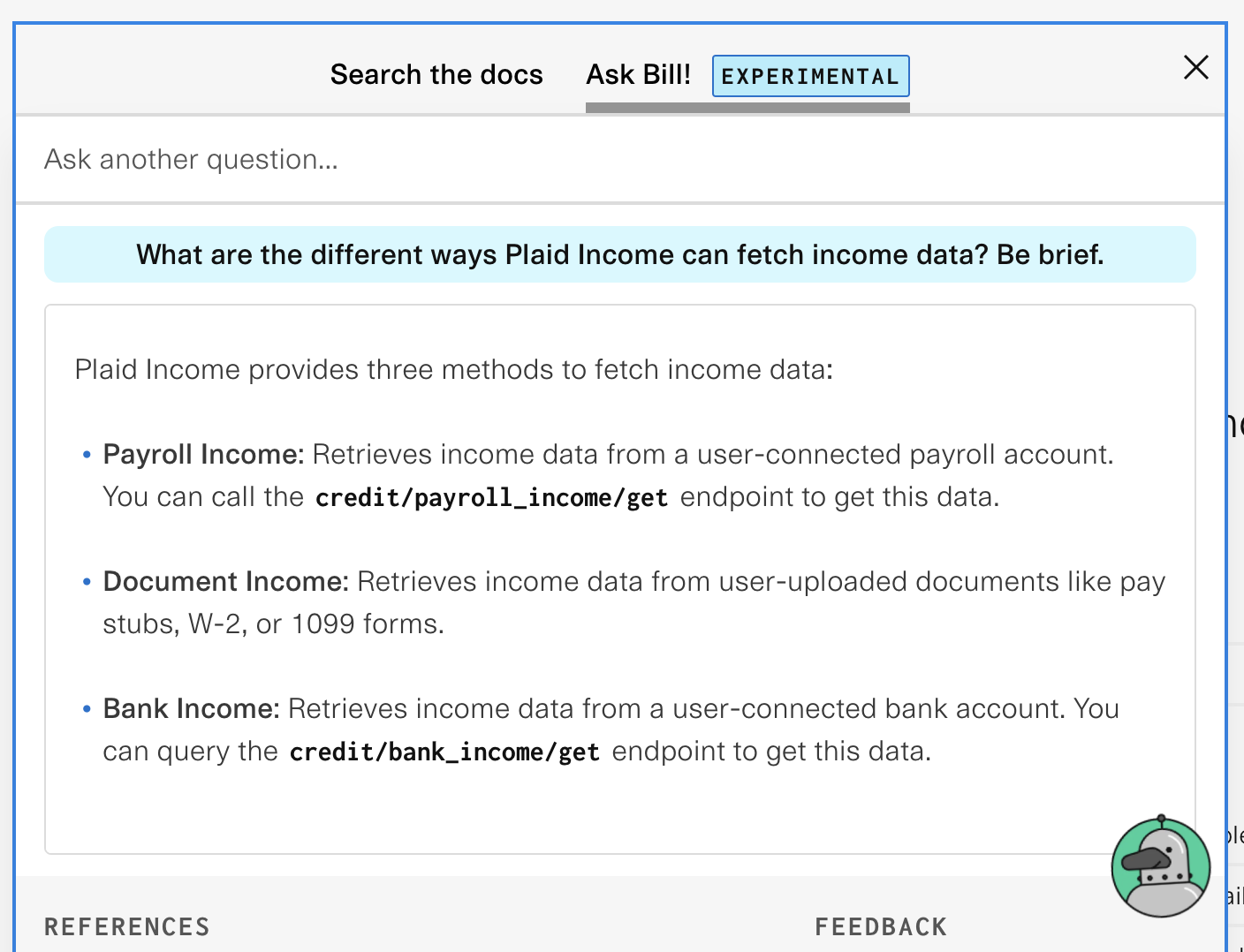Click the Bill robot mascot avatar
The width and height of the screenshot is (1244, 952).
[1160, 867]
